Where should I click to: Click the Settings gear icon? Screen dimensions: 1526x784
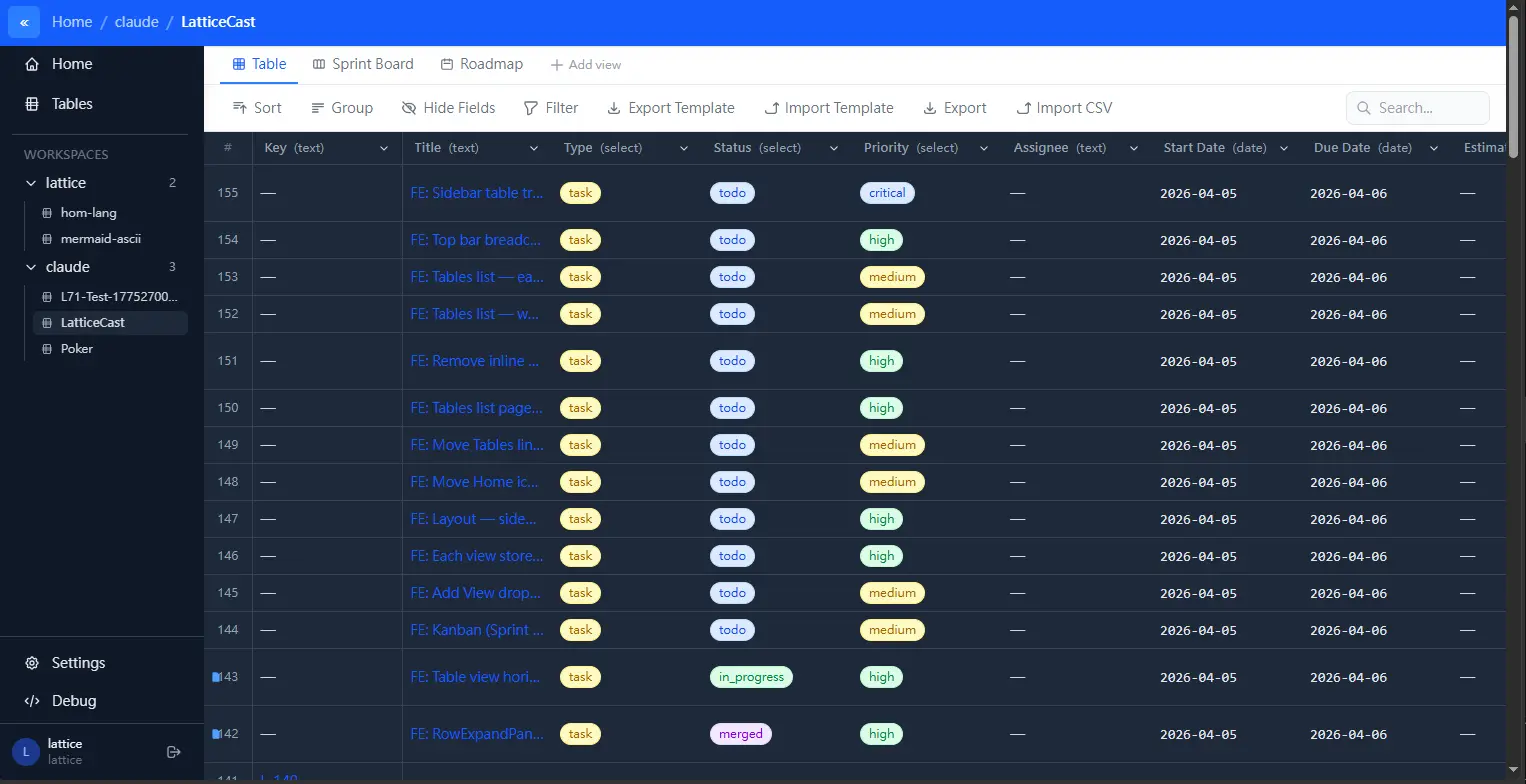tap(32, 663)
